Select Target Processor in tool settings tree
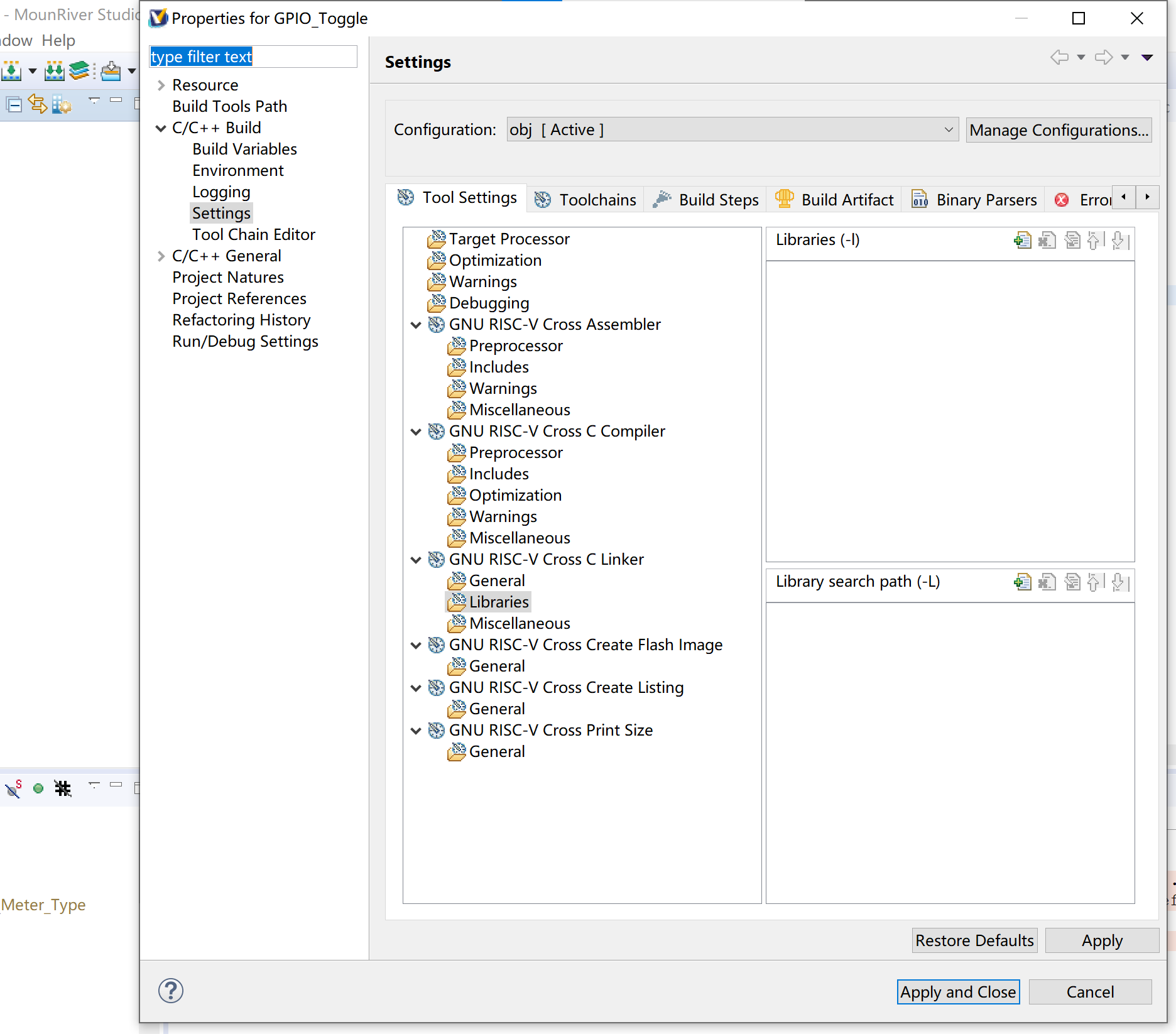The image size is (1176, 1034). pyautogui.click(x=509, y=239)
